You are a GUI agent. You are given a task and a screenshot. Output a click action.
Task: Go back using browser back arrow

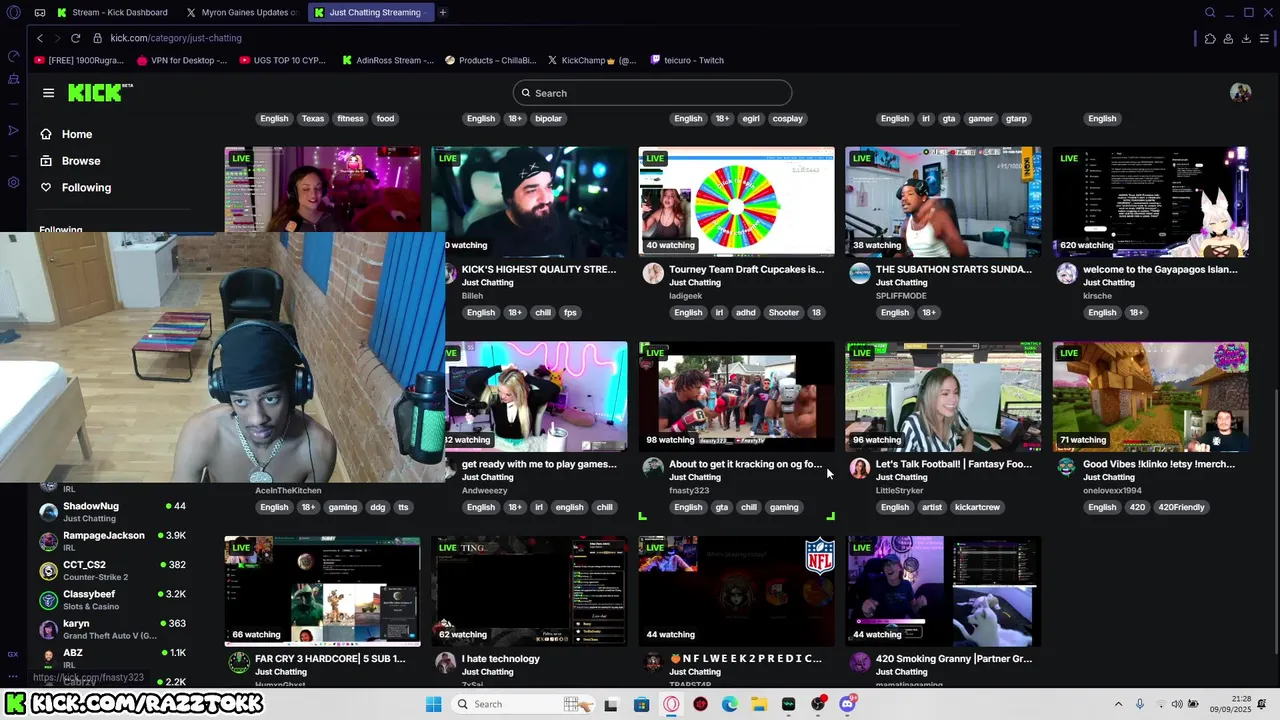click(40, 38)
